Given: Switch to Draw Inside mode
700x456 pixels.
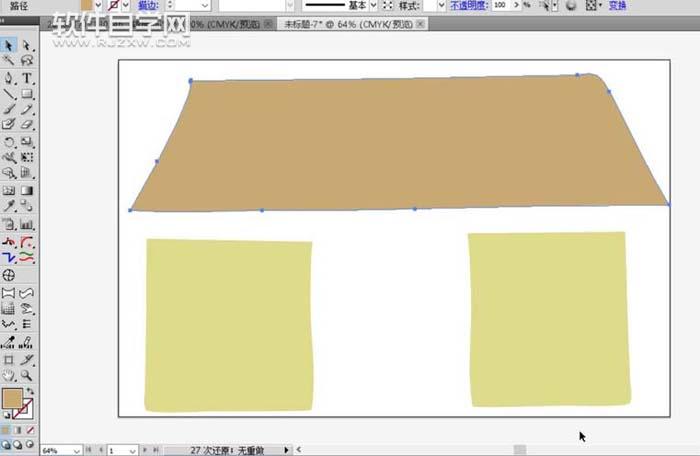Looking at the screenshot, I should point(30,444).
